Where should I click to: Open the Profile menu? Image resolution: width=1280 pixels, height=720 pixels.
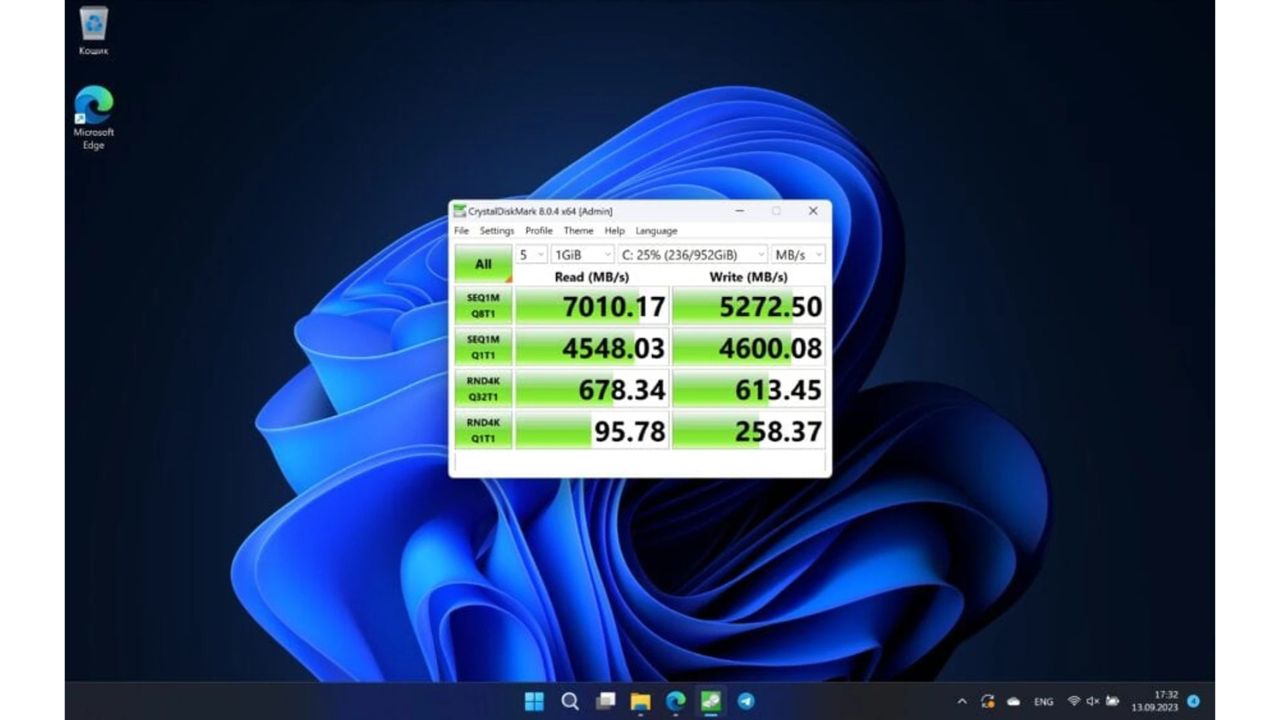tap(539, 231)
